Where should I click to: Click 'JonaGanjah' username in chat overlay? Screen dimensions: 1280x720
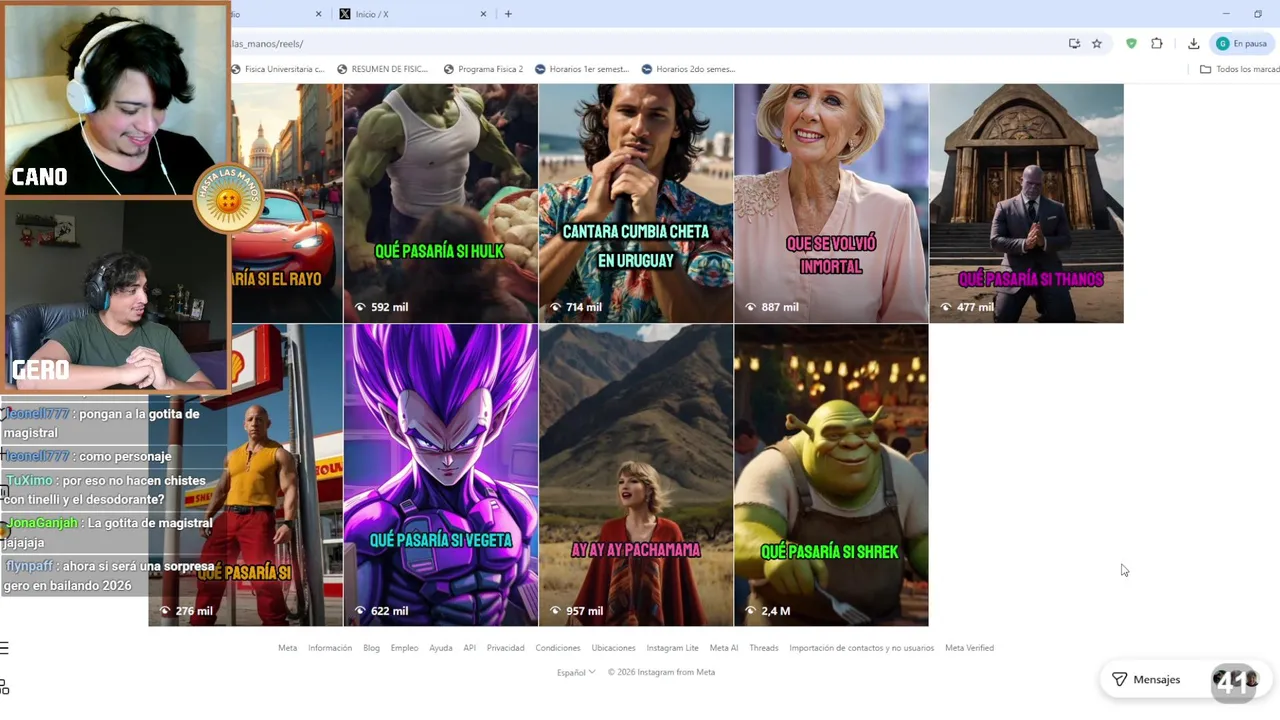[x=42, y=523]
